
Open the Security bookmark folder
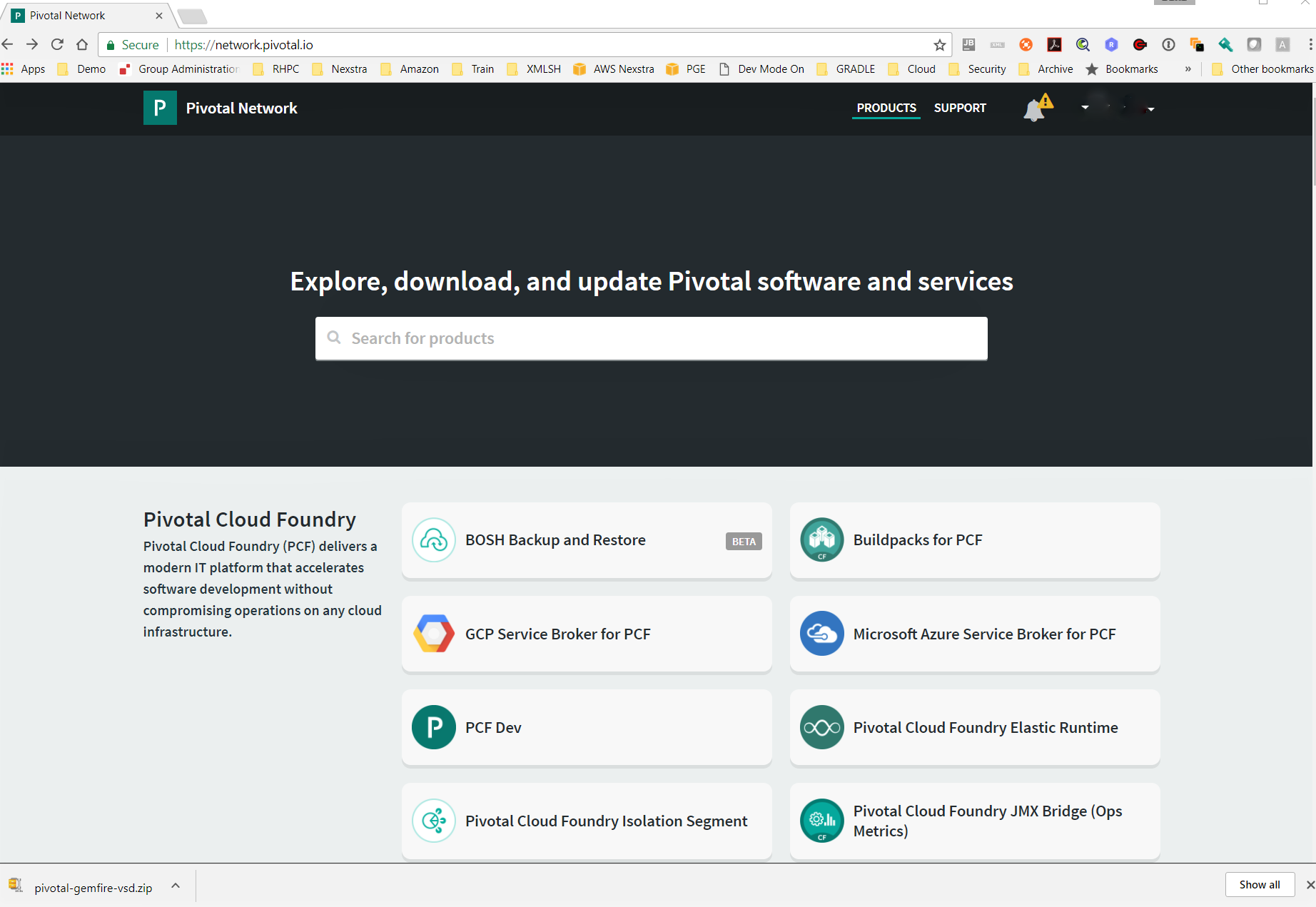[x=977, y=69]
